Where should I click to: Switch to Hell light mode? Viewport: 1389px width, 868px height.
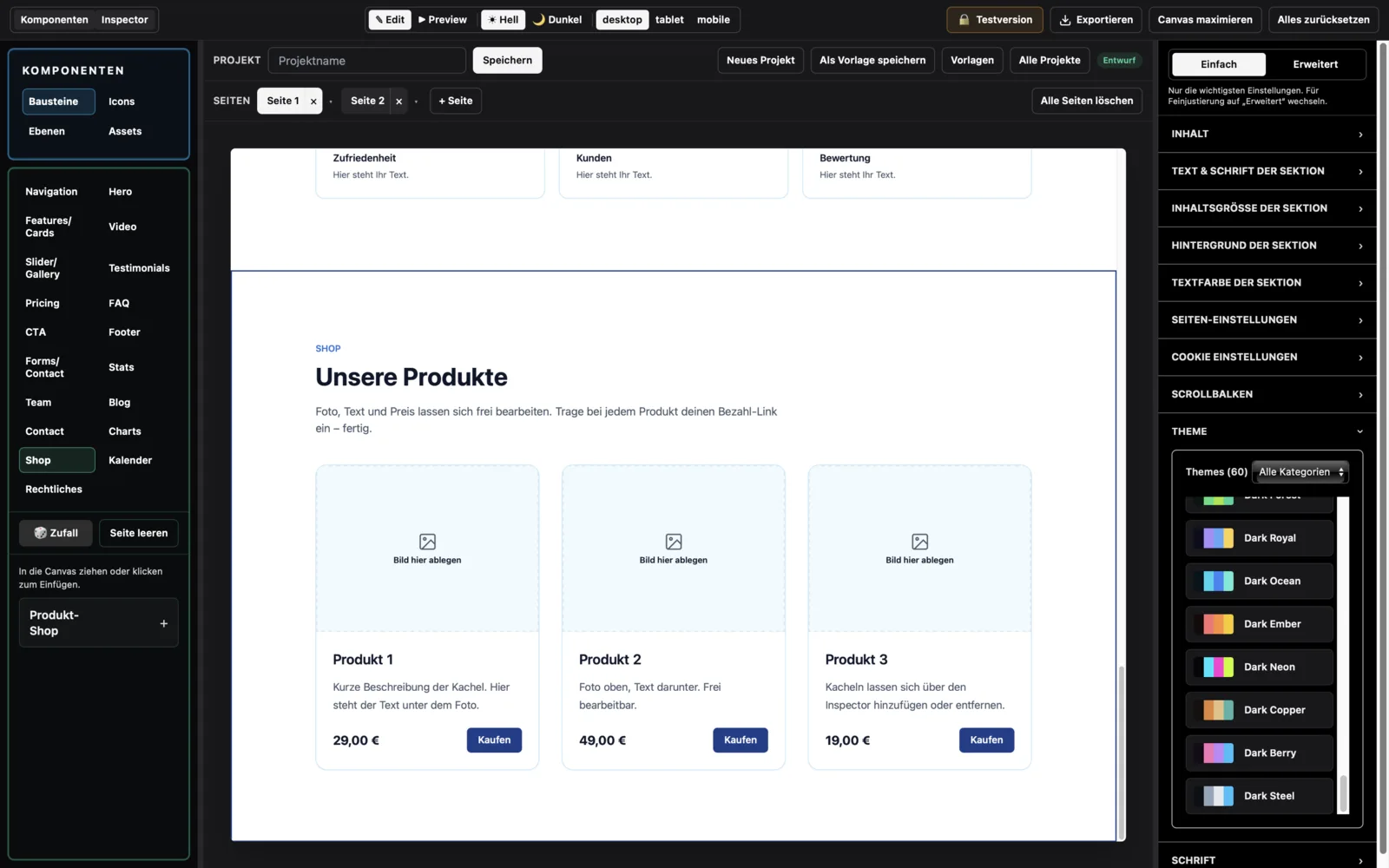[x=504, y=19]
